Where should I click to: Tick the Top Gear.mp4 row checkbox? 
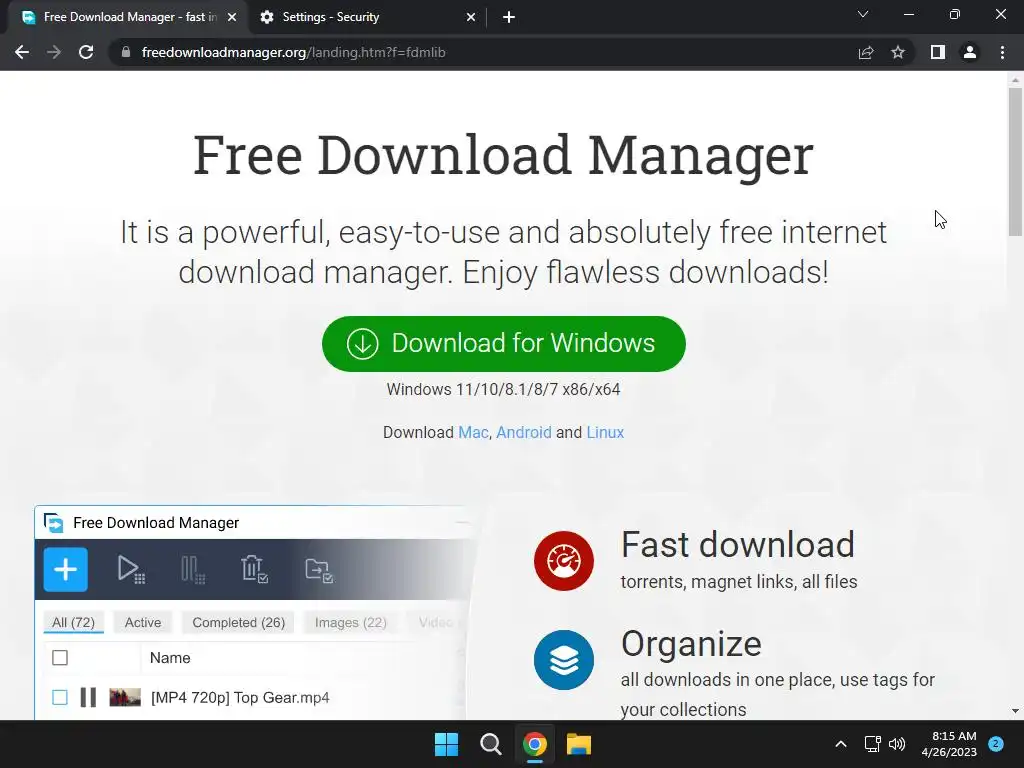tap(59, 697)
